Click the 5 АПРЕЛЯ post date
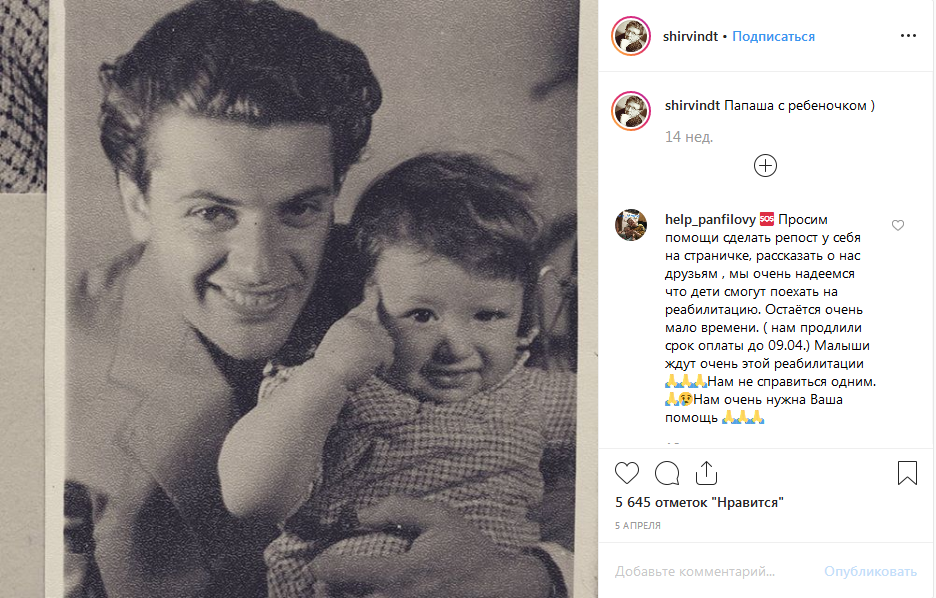Screen dimensions: 936x598 (637, 525)
